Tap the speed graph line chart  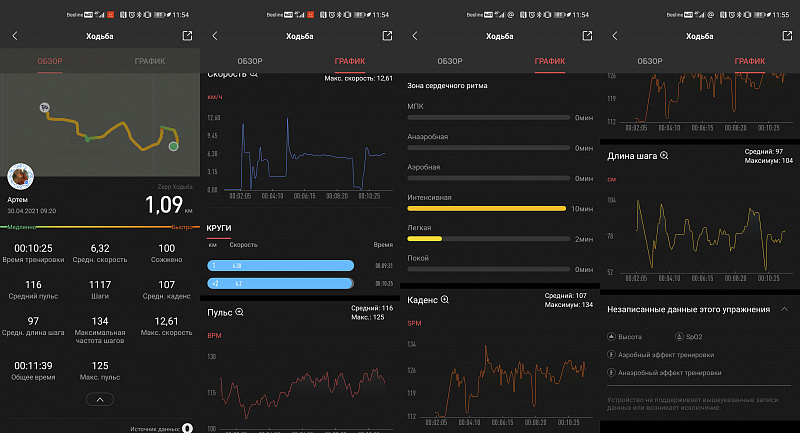[x=305, y=154]
